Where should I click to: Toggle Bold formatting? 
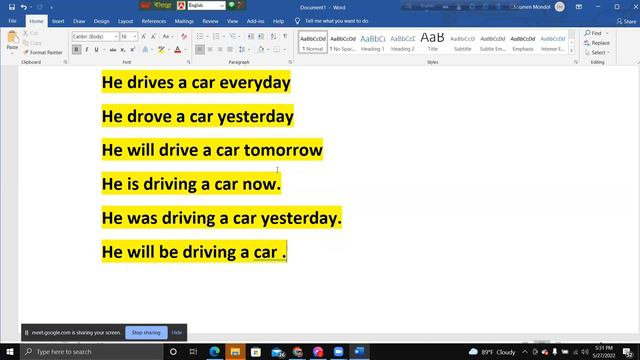[76, 50]
